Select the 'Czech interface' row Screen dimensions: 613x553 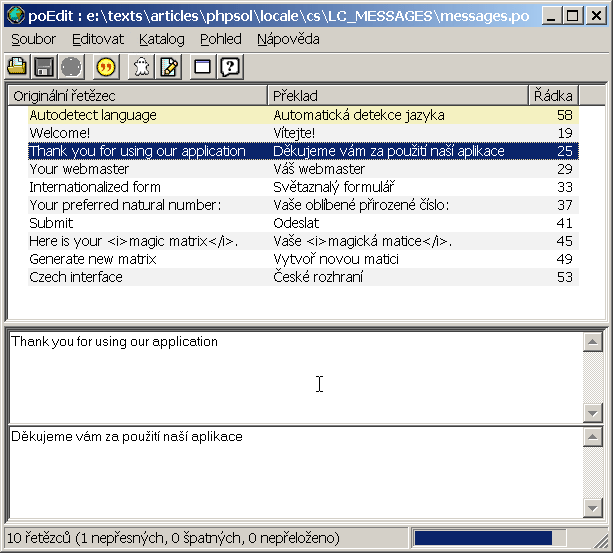pyautogui.click(x=303, y=277)
